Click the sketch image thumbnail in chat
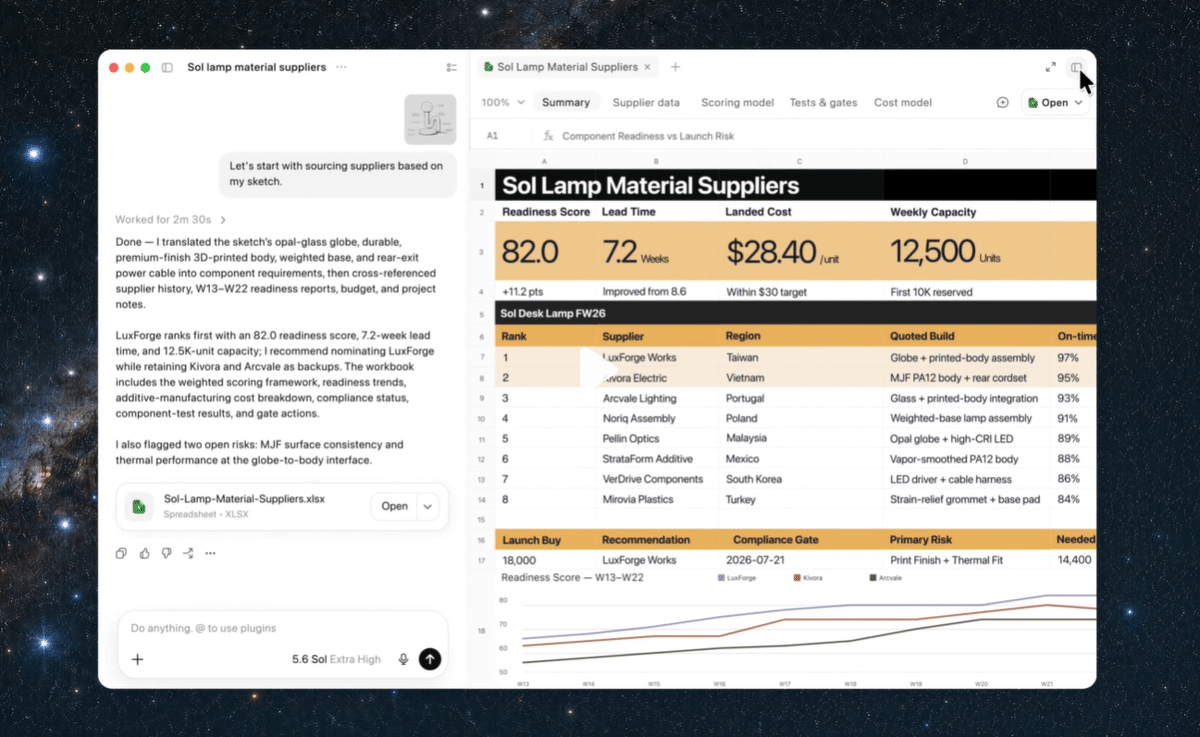Viewport: 1200px width, 737px height. tap(431, 120)
